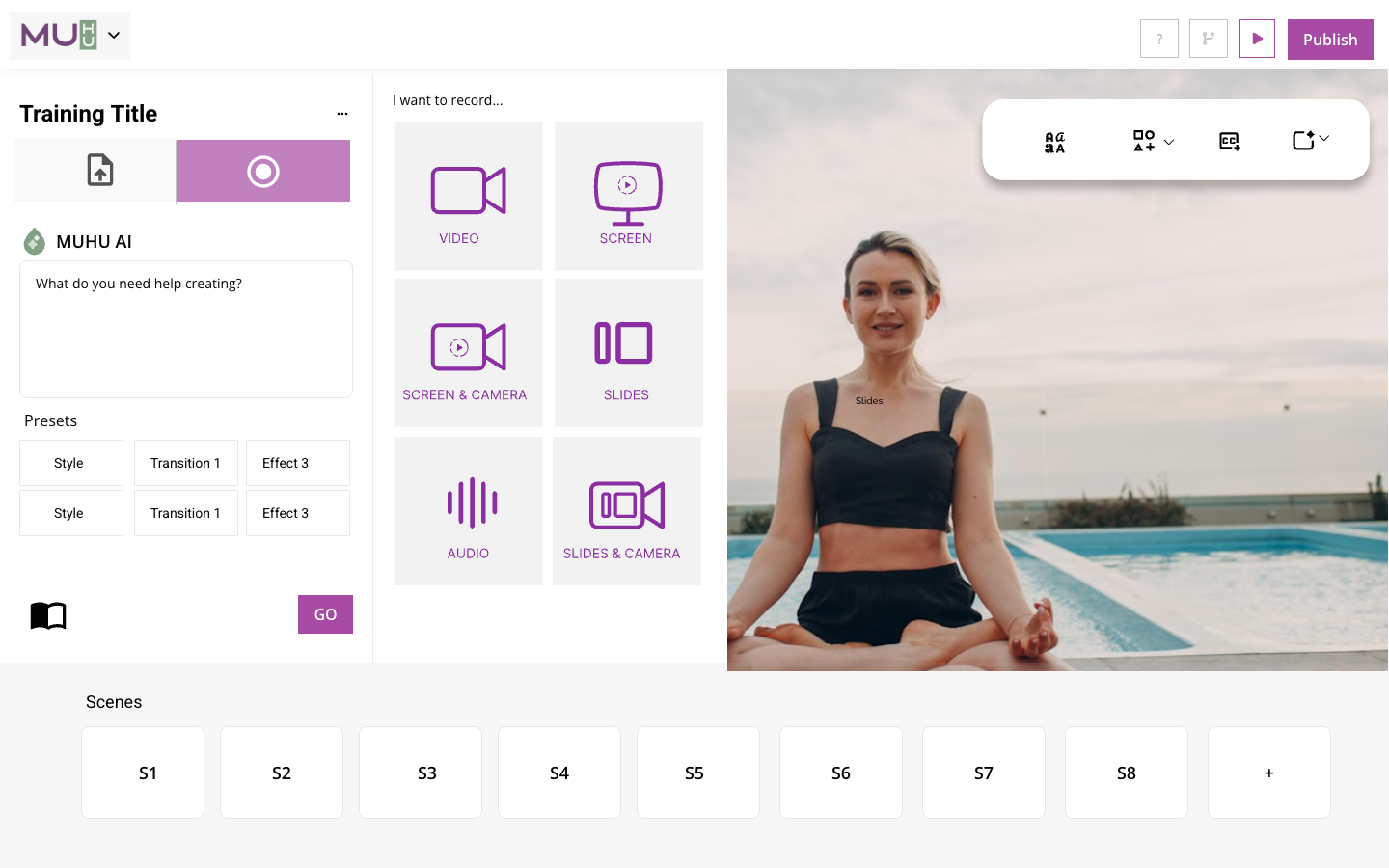The height and width of the screenshot is (868, 1389).
Task: Publish the training
Action: tap(1330, 40)
